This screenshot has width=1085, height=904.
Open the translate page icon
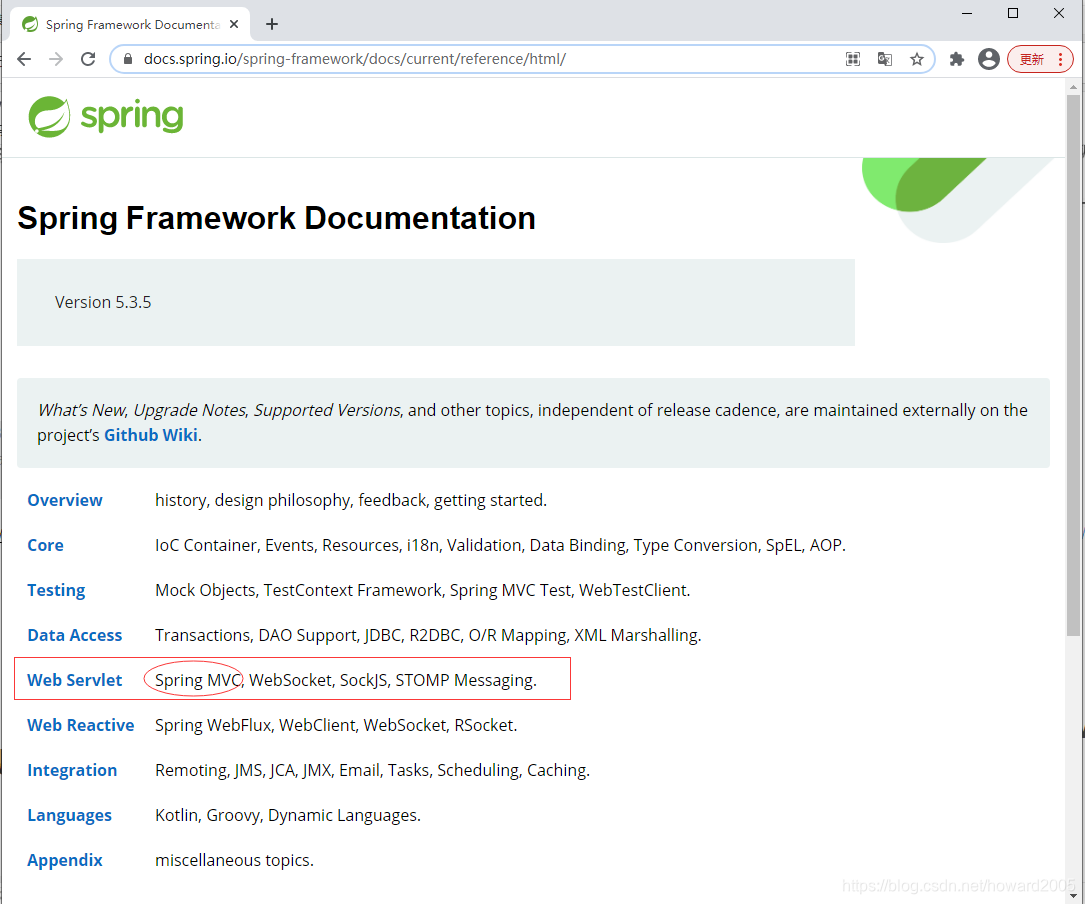click(x=884, y=60)
